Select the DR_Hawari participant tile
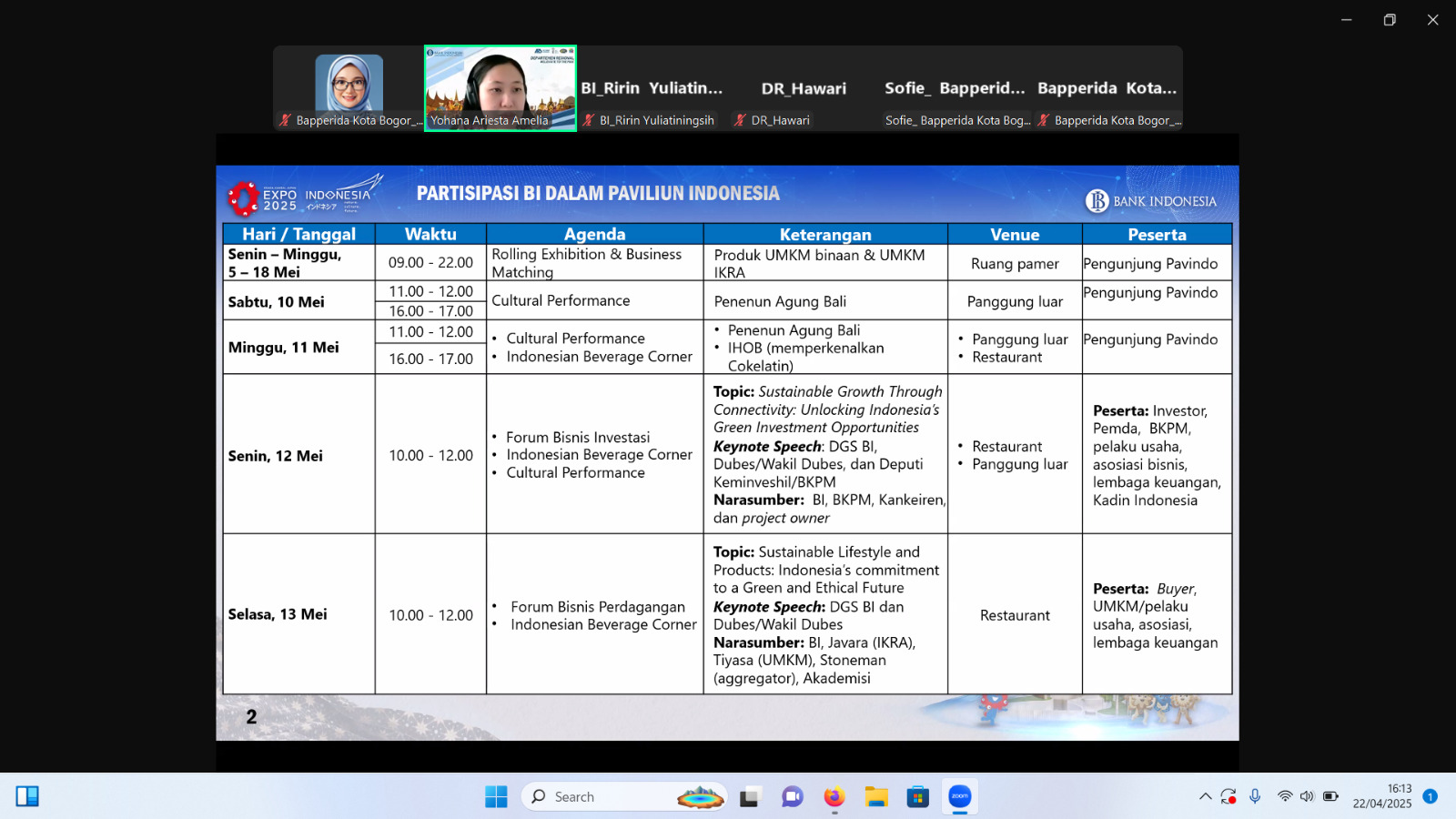 804,89
